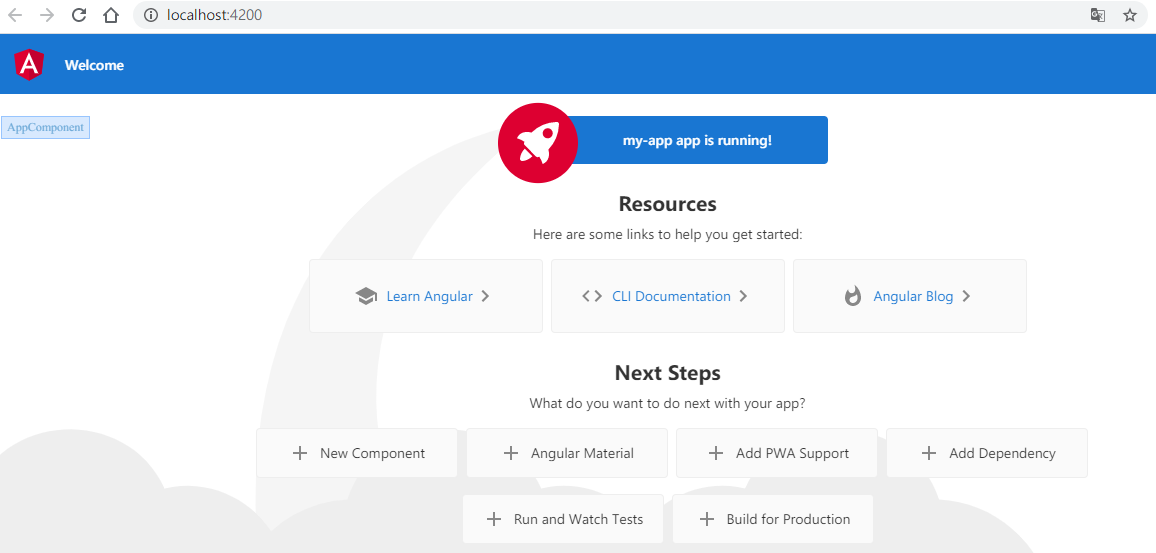The width and height of the screenshot is (1156, 553).
Task: Click the Angular shield logo
Action: pos(29,65)
